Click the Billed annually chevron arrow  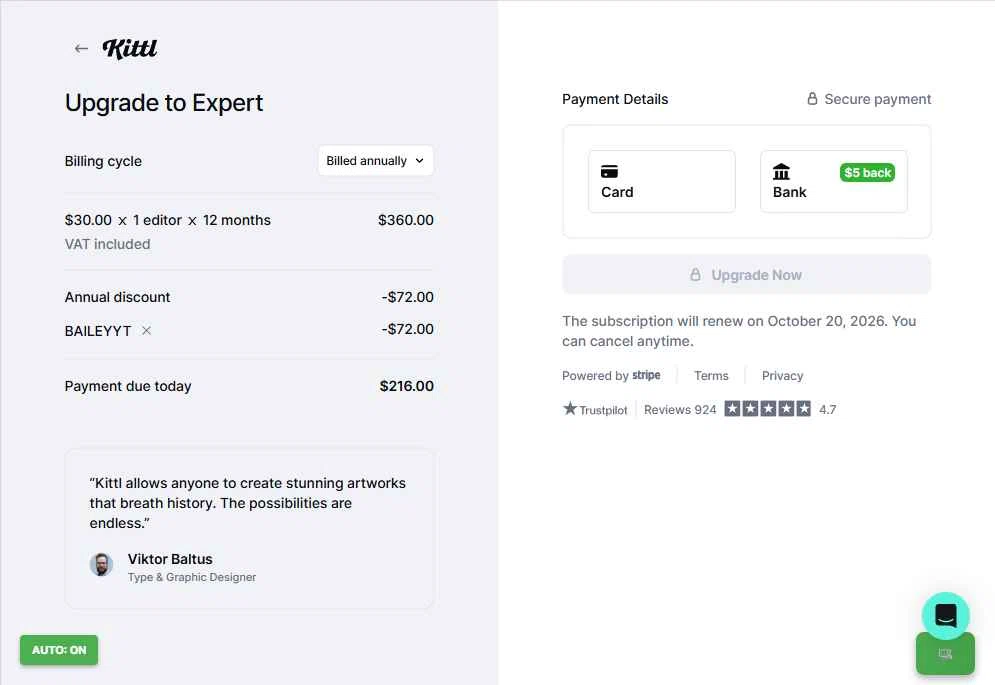pyautogui.click(x=420, y=161)
